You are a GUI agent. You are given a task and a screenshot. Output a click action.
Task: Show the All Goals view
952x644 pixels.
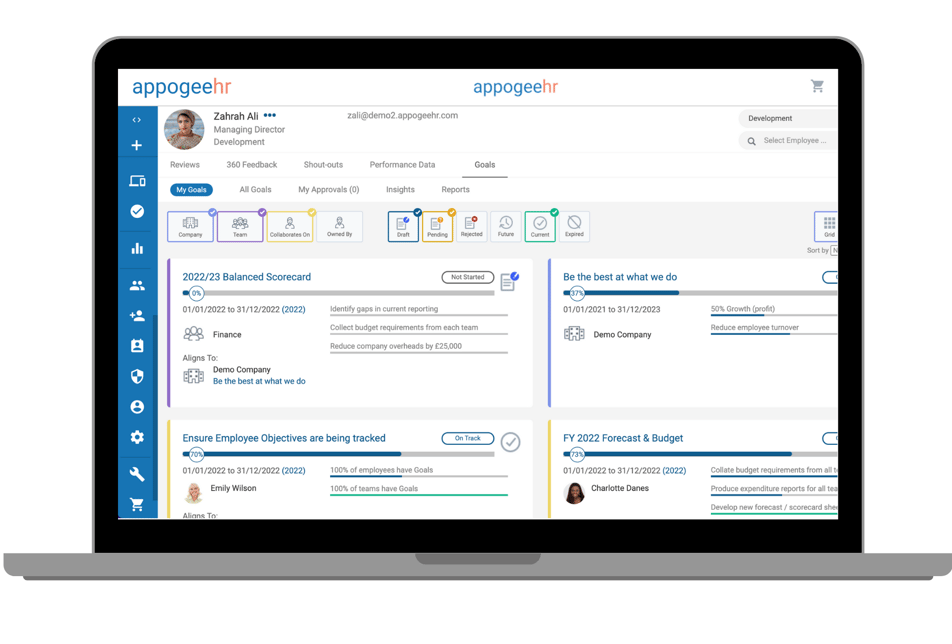point(255,189)
